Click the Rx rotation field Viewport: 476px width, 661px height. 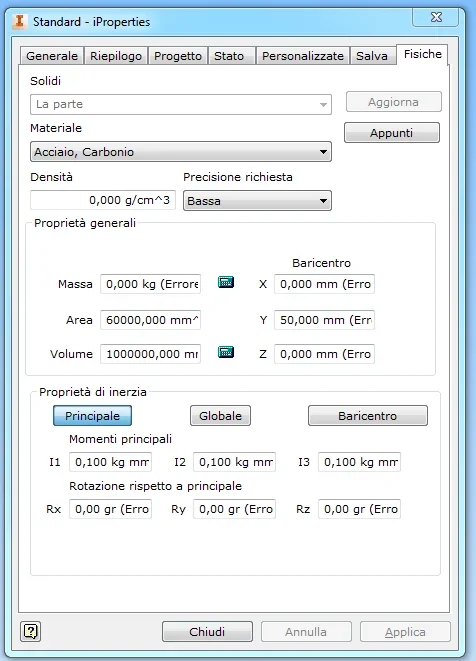tap(110, 509)
